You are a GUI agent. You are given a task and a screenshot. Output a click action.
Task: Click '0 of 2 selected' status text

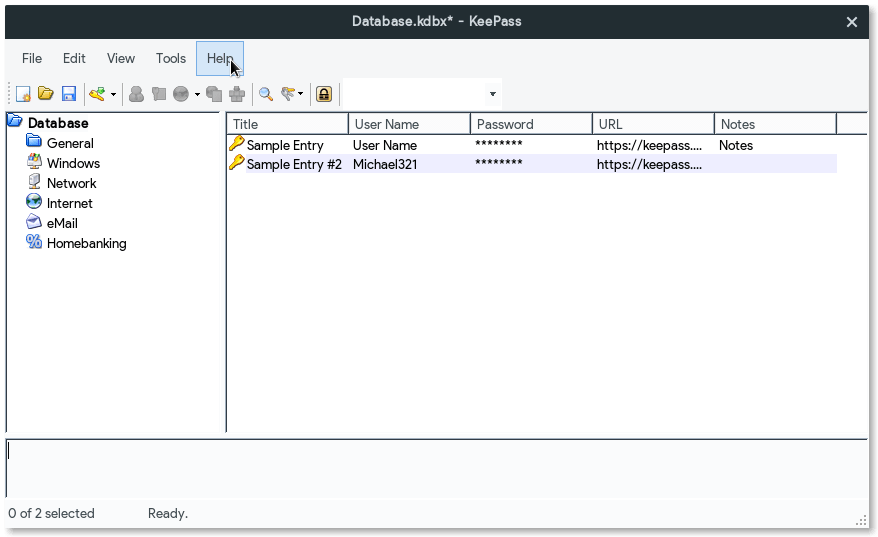pyautogui.click(x=52, y=513)
